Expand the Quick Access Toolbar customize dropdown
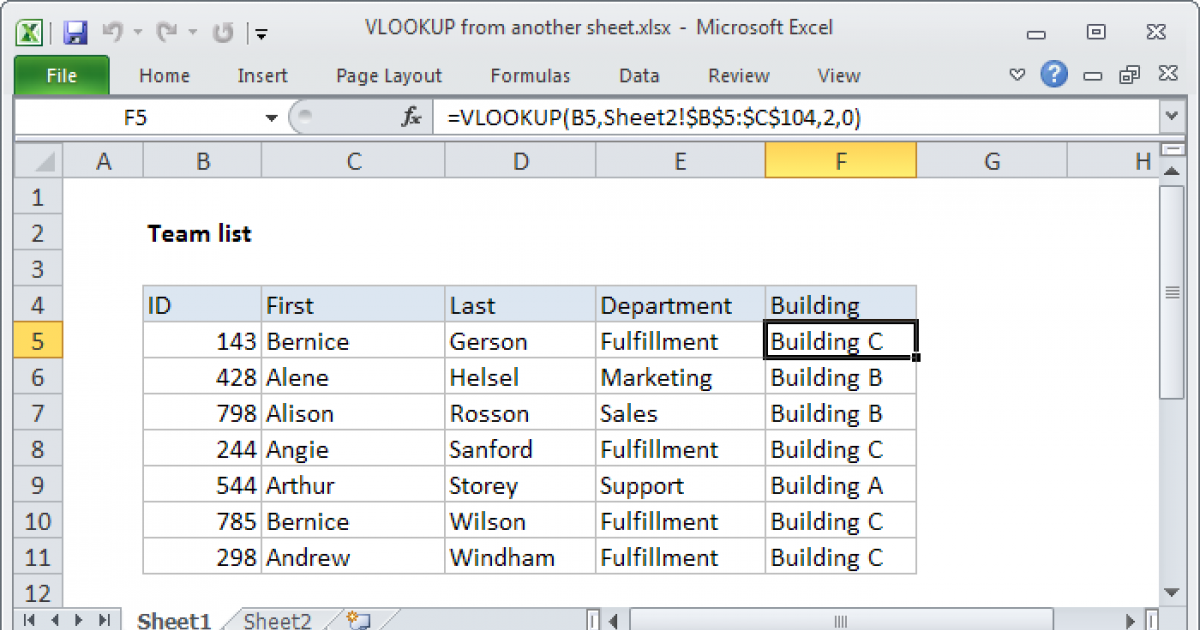The height and width of the screenshot is (630, 1200). [260, 33]
